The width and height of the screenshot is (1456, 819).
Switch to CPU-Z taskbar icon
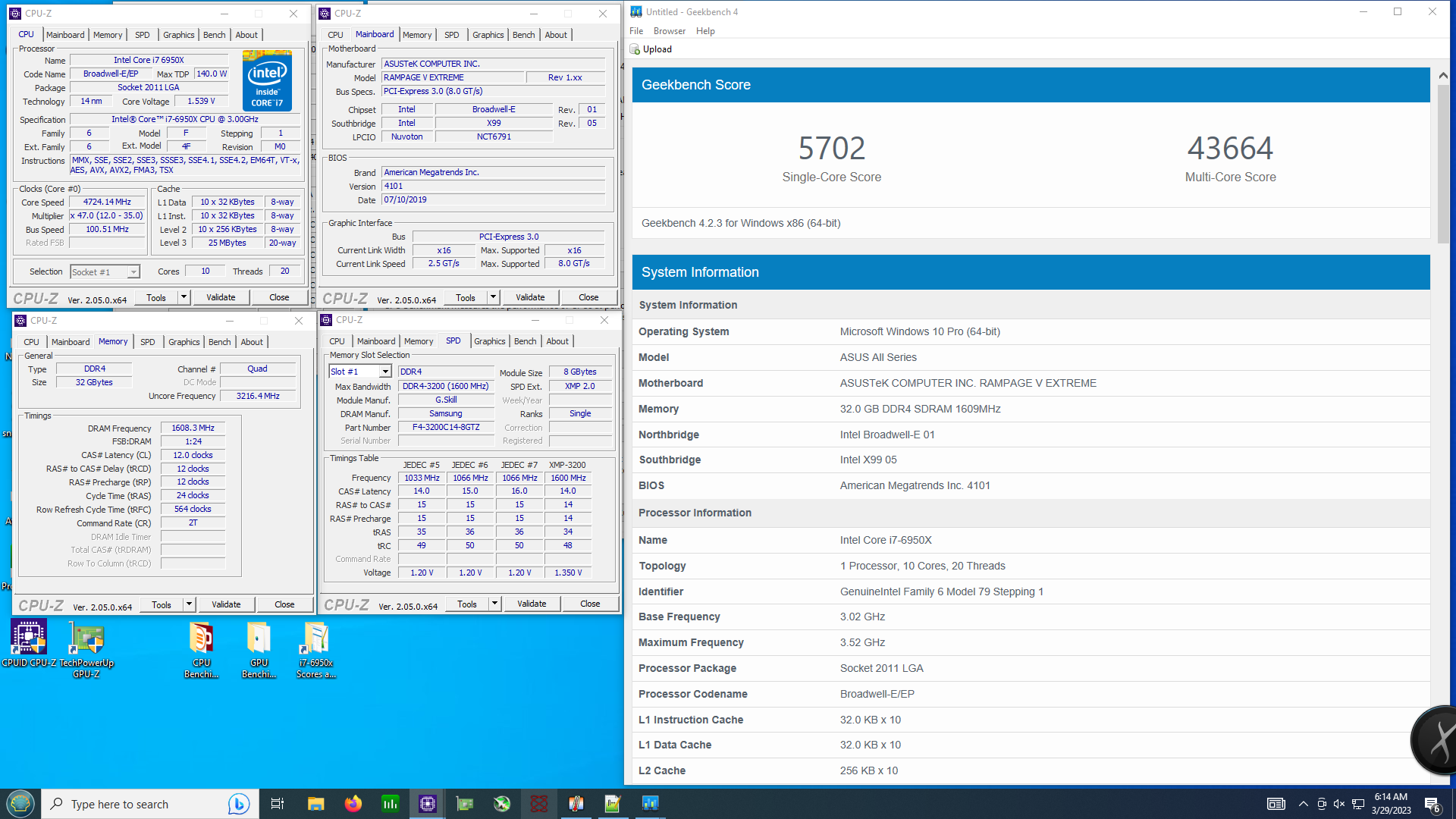pos(428,804)
